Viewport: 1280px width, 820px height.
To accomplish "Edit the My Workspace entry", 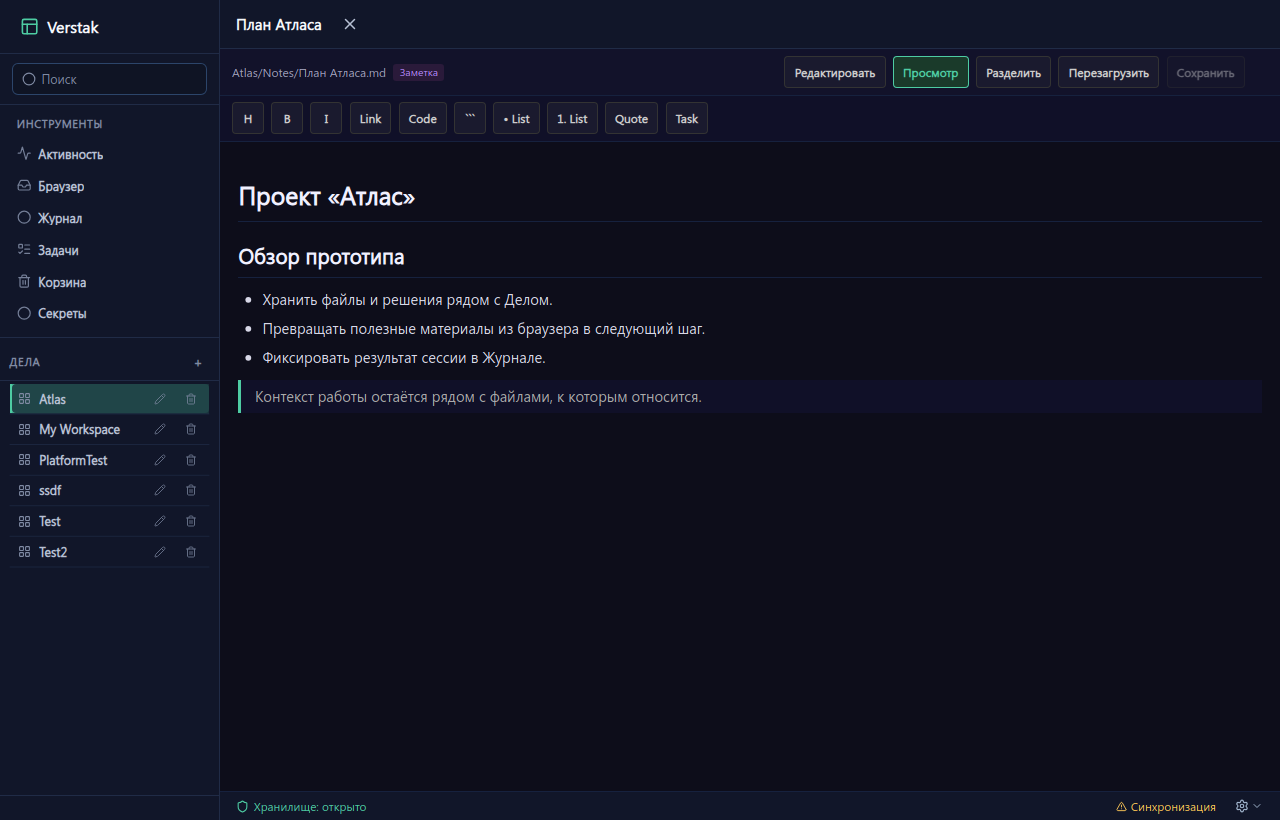I will (160, 429).
